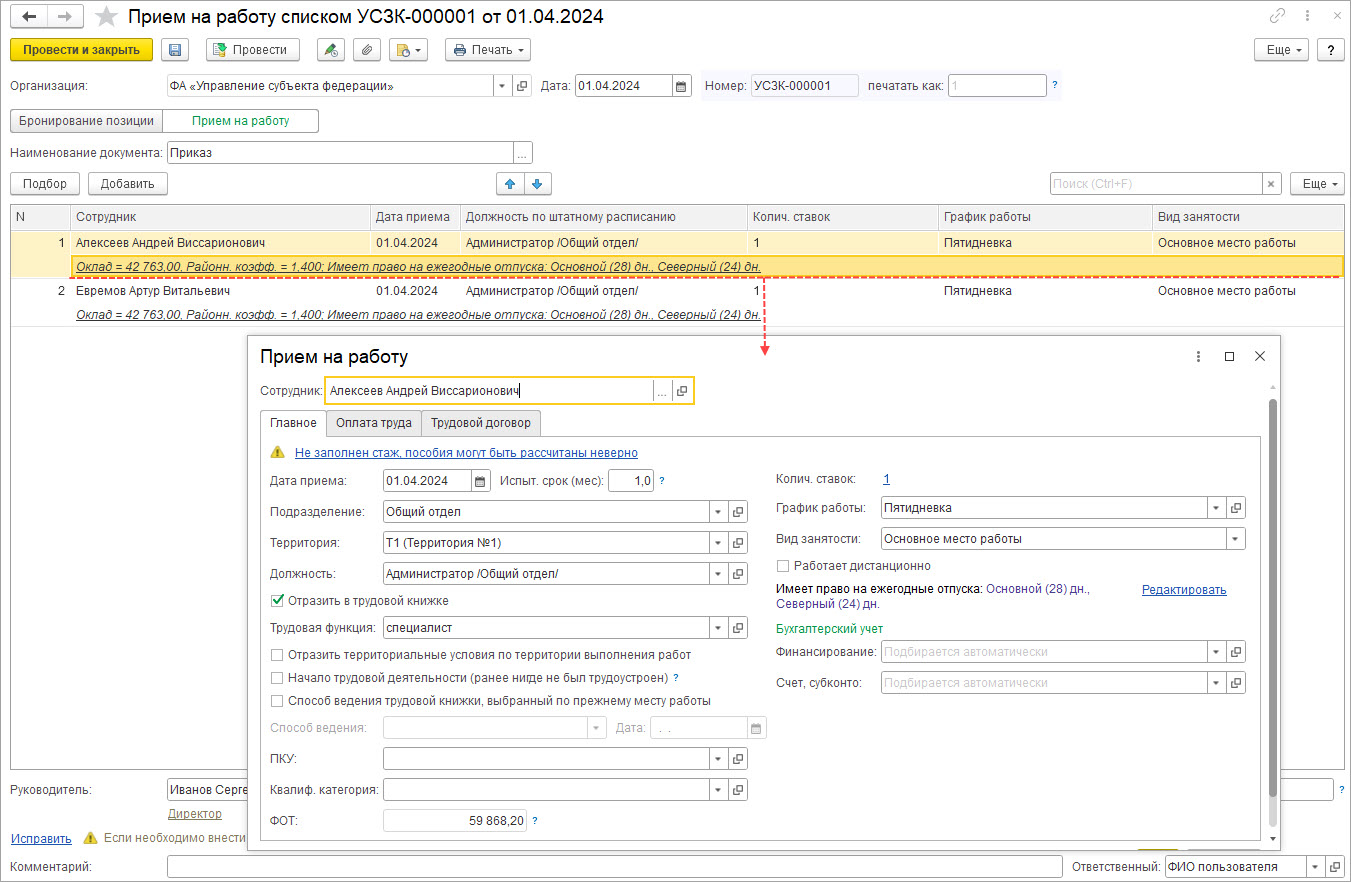Image resolution: width=1351 pixels, height=882 pixels.
Task: Click Редактировать link for отпуска
Action: pos(1184,590)
